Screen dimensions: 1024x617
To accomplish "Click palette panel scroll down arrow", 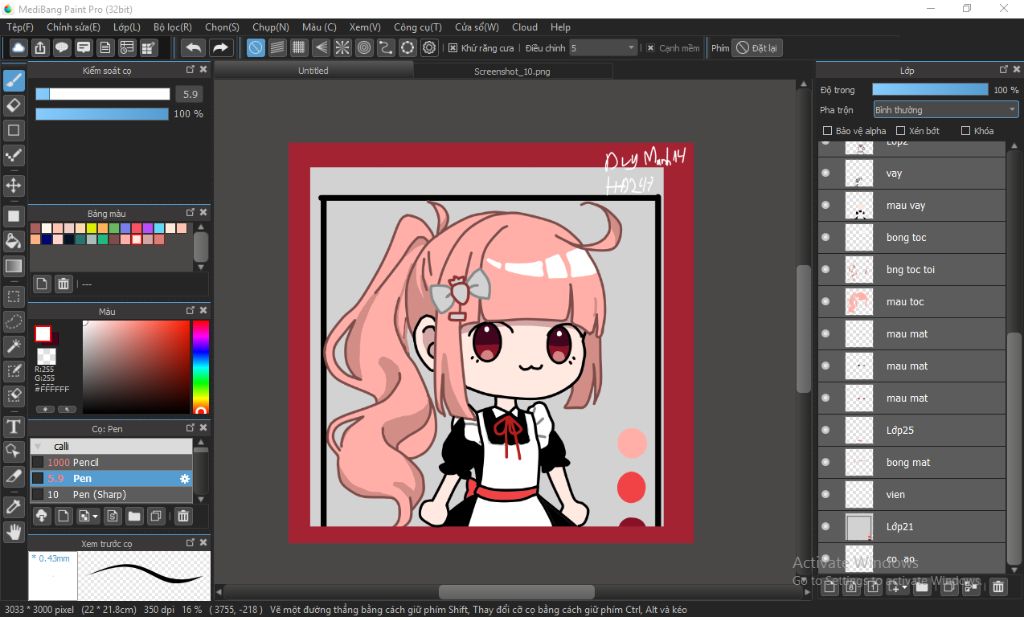I will click(x=201, y=267).
